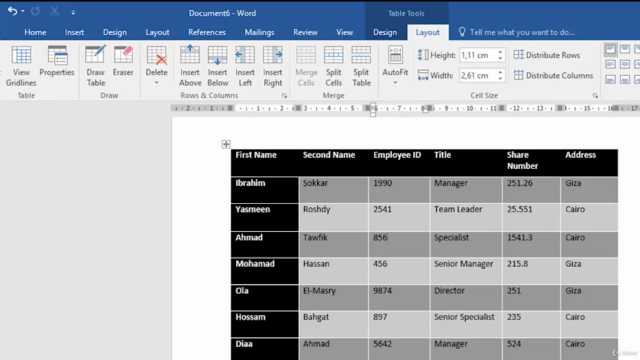Click the row Height value field
The height and width of the screenshot is (360, 640).
[478, 55]
